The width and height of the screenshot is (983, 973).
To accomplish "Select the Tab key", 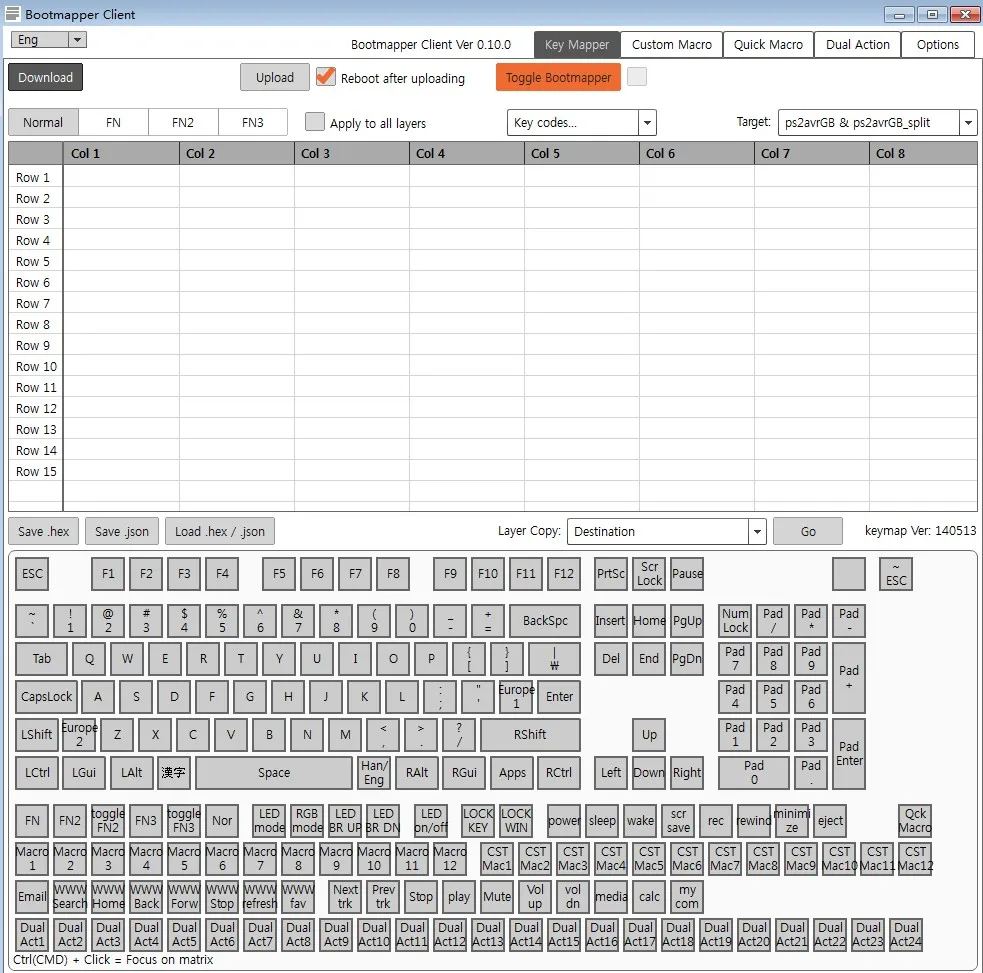I will pyautogui.click(x=41, y=659).
